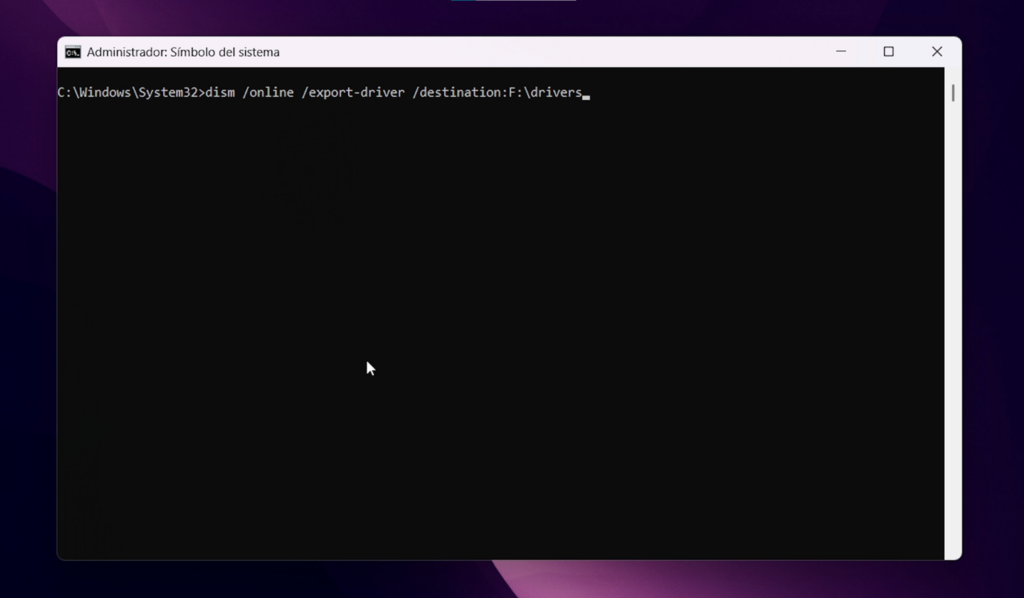This screenshot has height=598, width=1024.
Task: Minimize the Símbolo del sistema window
Action: pyautogui.click(x=841, y=52)
